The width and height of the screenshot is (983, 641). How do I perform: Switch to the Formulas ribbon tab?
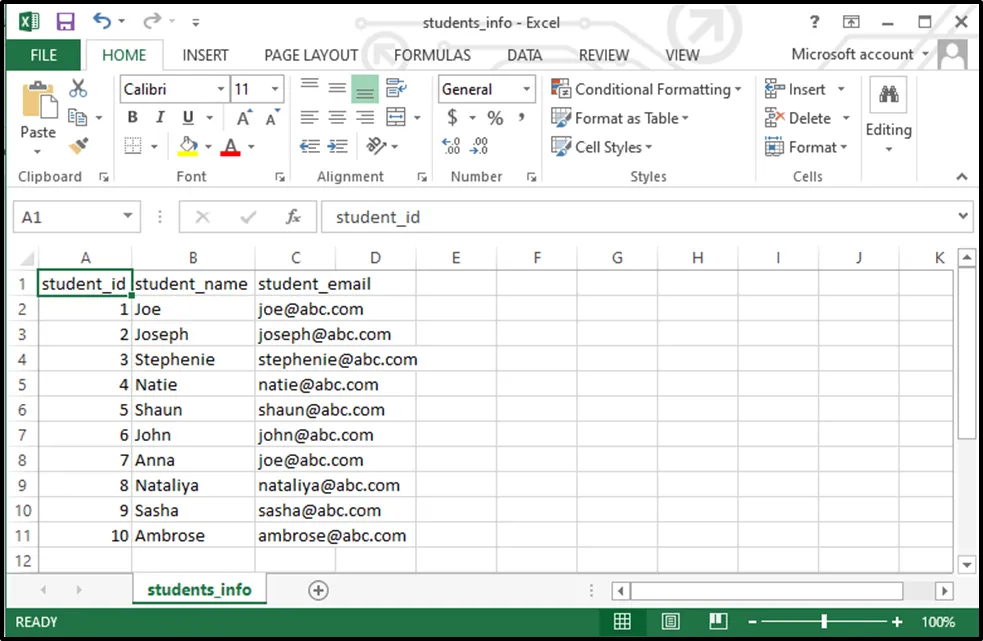[432, 55]
